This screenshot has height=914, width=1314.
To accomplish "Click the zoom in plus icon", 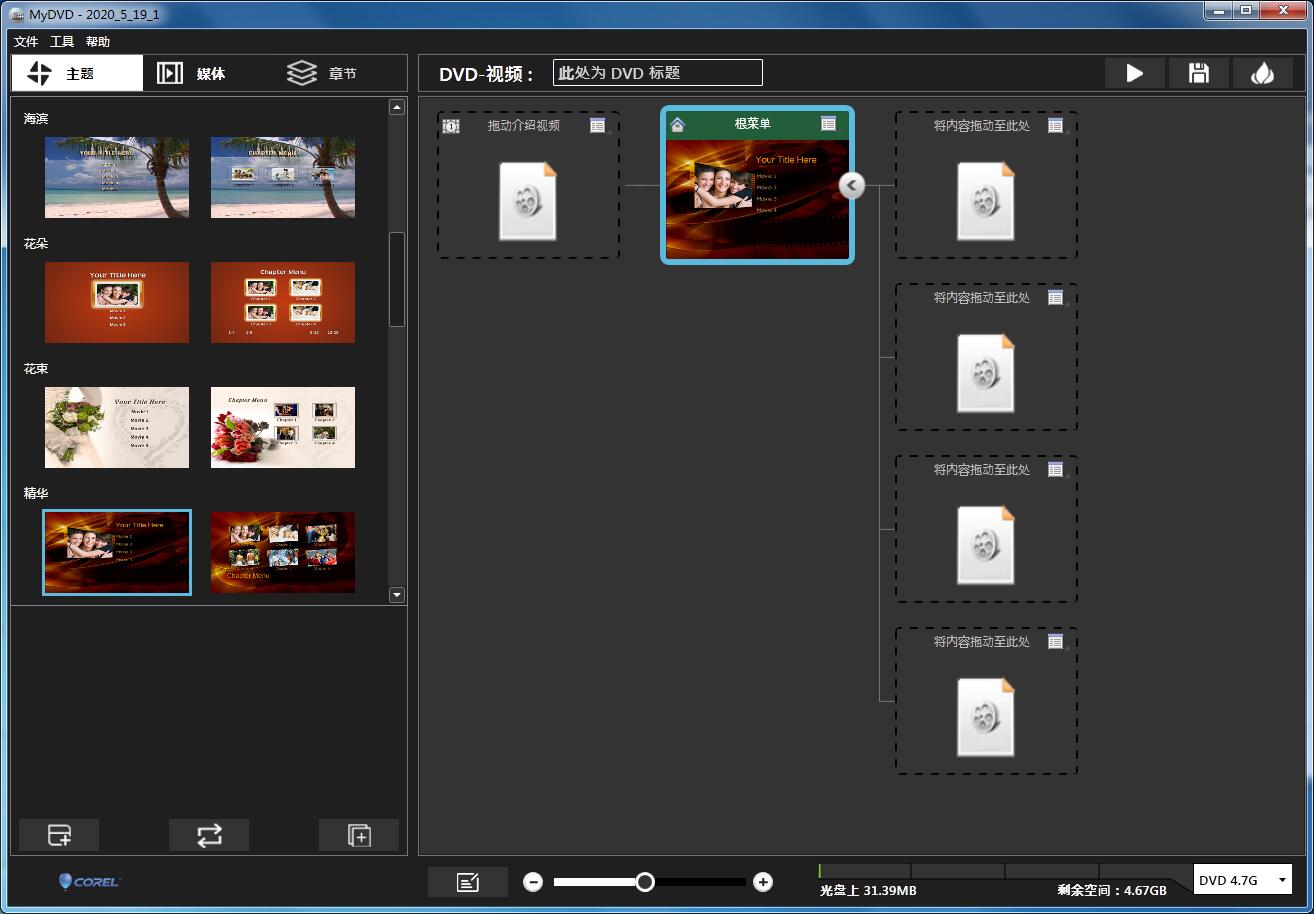I will (763, 882).
